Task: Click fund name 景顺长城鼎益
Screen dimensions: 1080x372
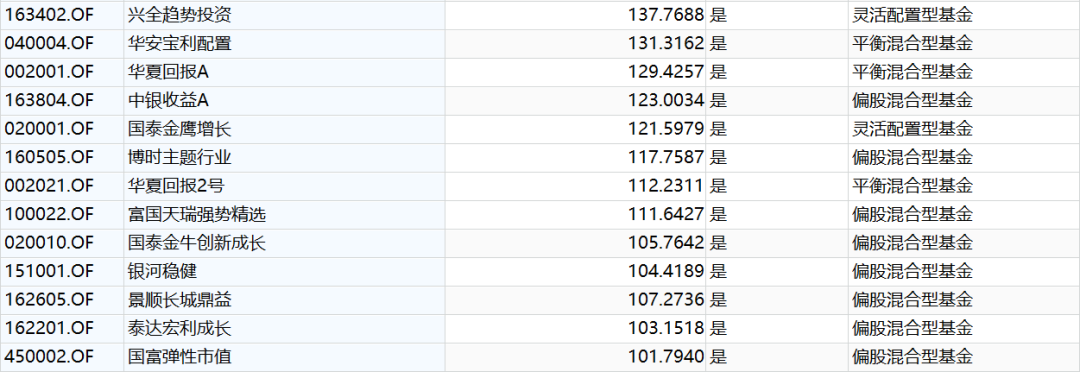Action: 180,300
